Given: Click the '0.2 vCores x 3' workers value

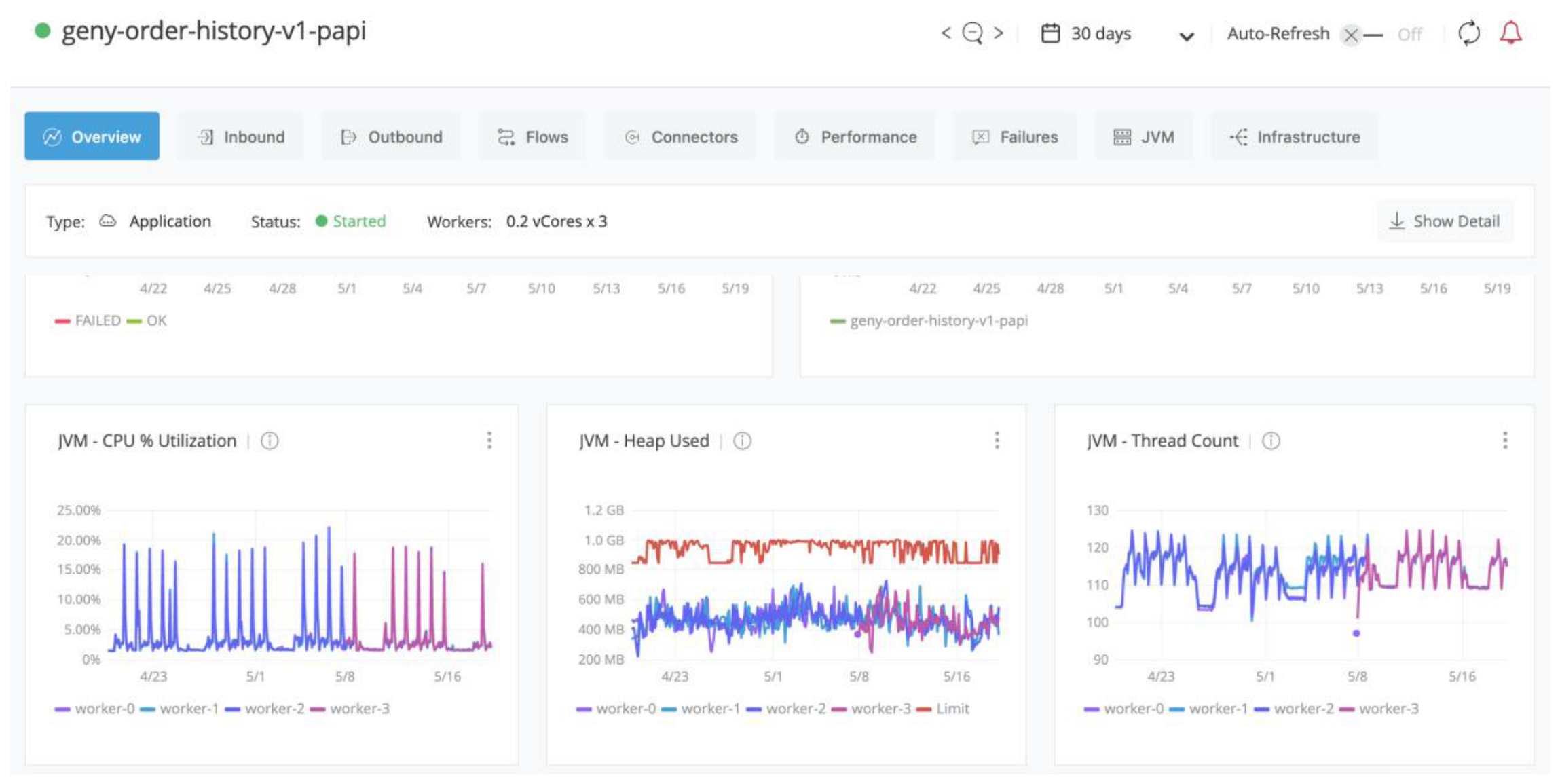Looking at the screenshot, I should pos(557,221).
